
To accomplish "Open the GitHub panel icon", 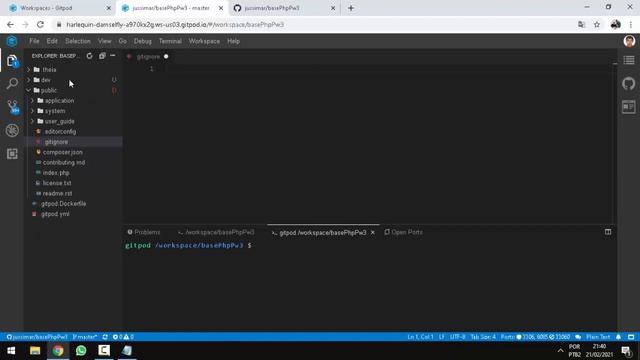I will (x=629, y=84).
